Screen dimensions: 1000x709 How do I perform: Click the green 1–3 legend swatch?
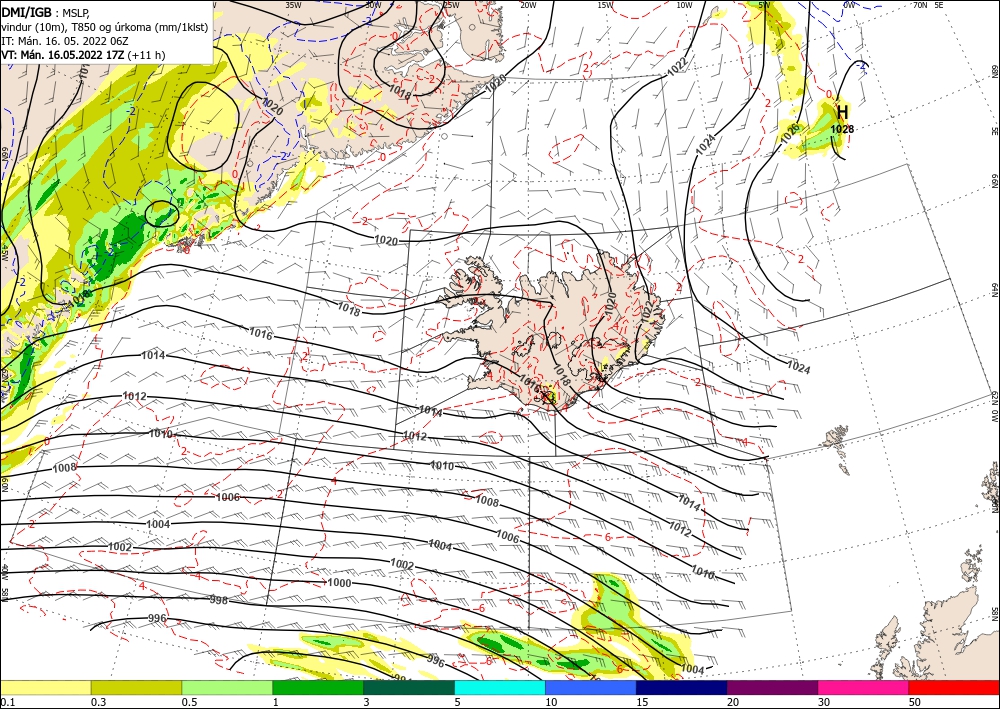[318, 687]
